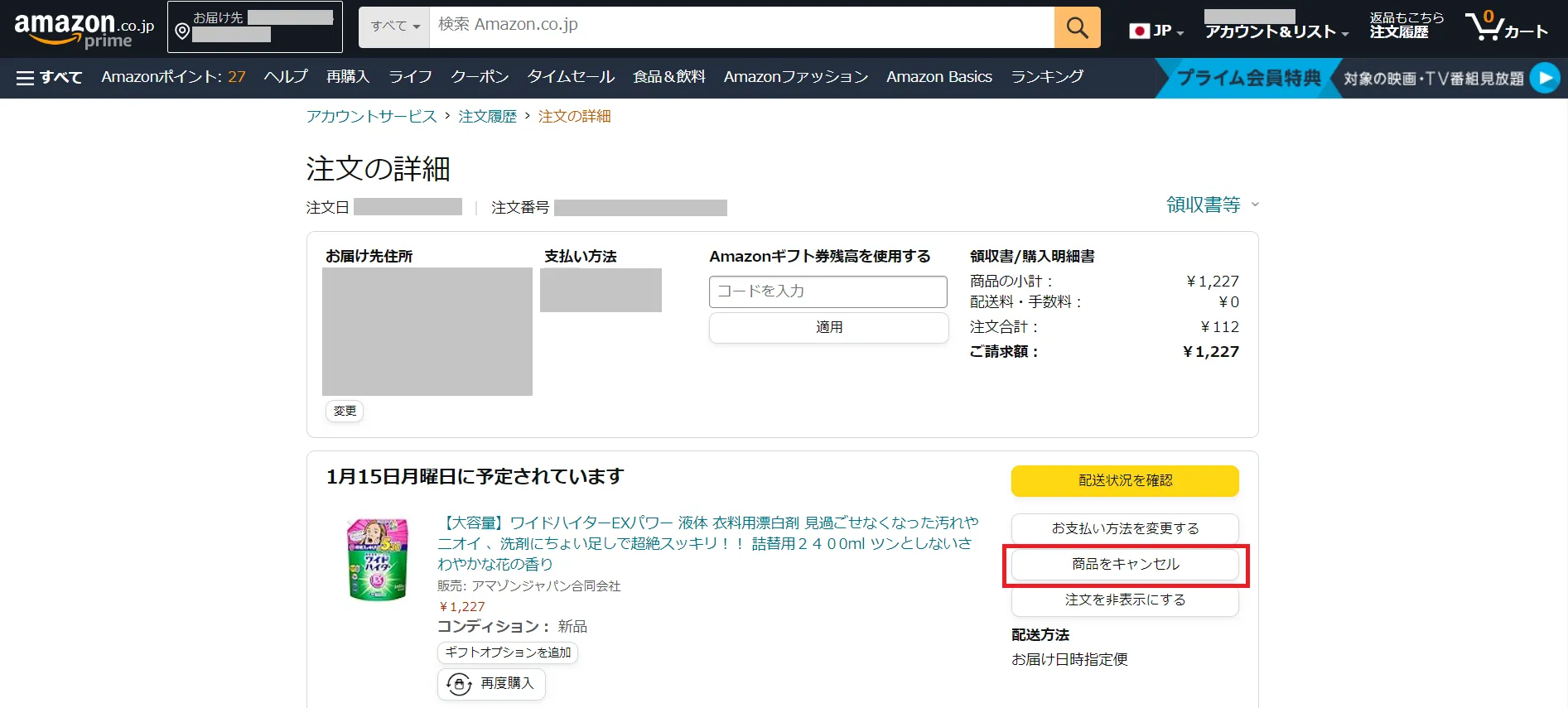1568x708 pixels.
Task: Click the Amazon search input field
Action: click(741, 27)
